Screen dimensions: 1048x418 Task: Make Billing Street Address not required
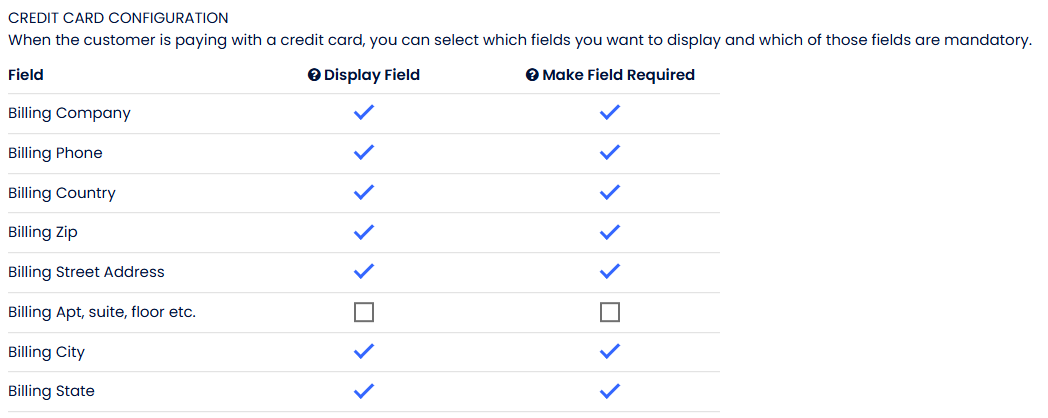[610, 272]
